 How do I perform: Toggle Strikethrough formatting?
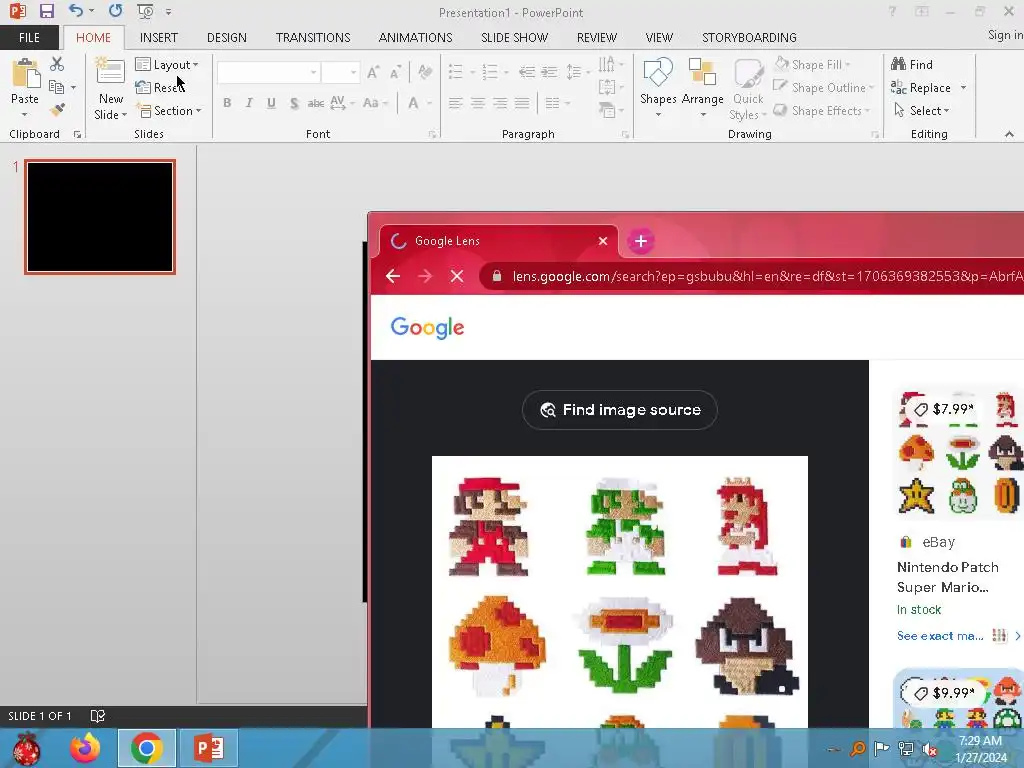(x=316, y=103)
